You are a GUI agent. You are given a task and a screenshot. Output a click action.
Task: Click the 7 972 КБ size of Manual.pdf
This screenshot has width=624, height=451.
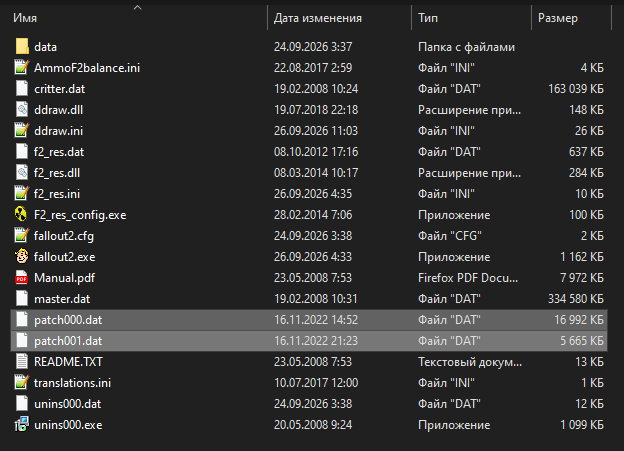[x=582, y=278]
